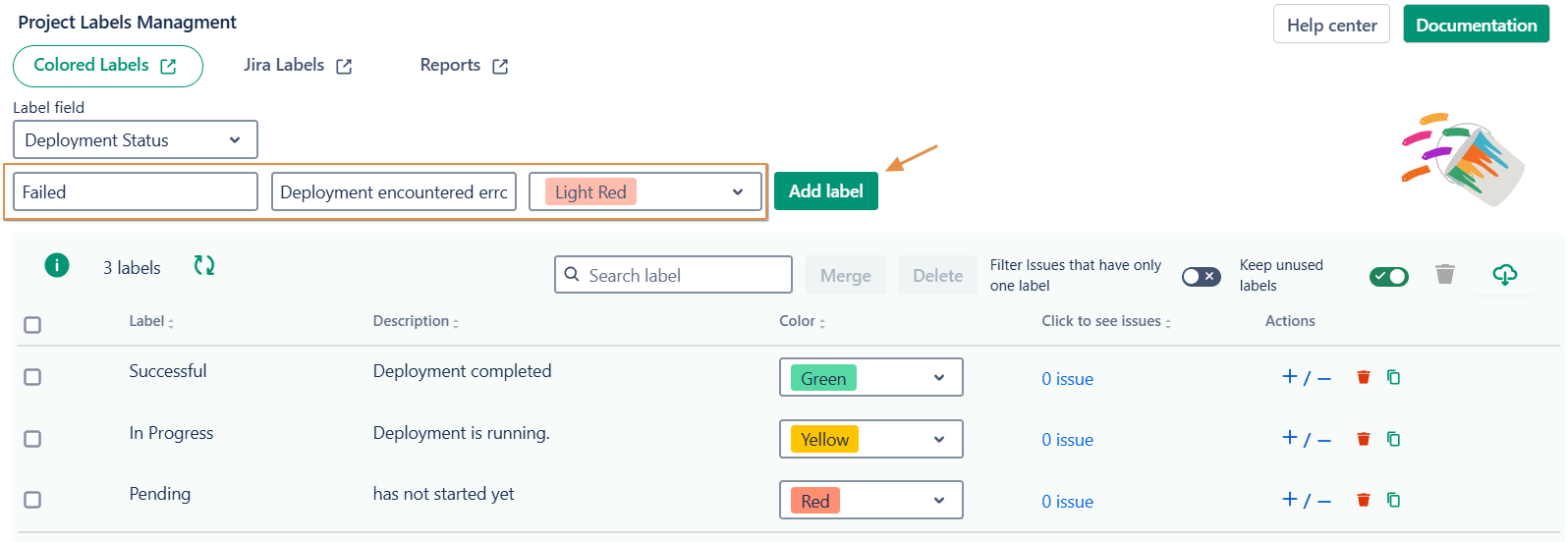Toggle Filter Issues that have only one label
The image size is (1568, 542).
pyautogui.click(x=1201, y=277)
